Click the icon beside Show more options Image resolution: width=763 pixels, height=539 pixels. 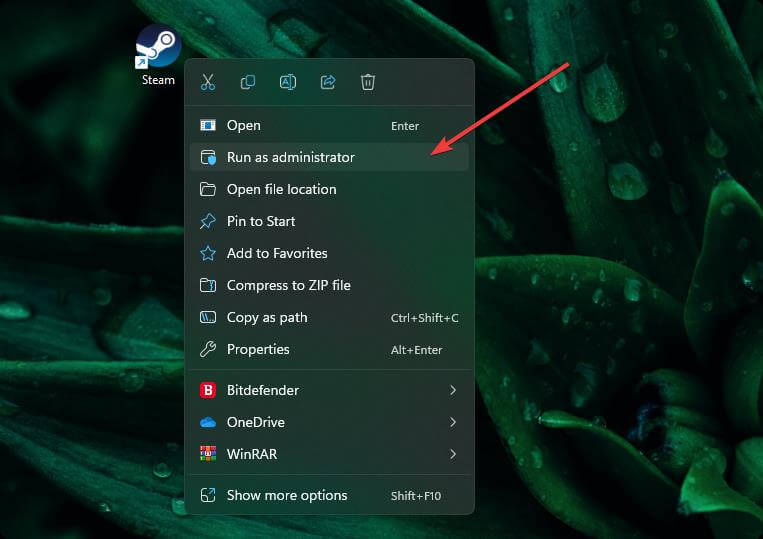pos(208,495)
